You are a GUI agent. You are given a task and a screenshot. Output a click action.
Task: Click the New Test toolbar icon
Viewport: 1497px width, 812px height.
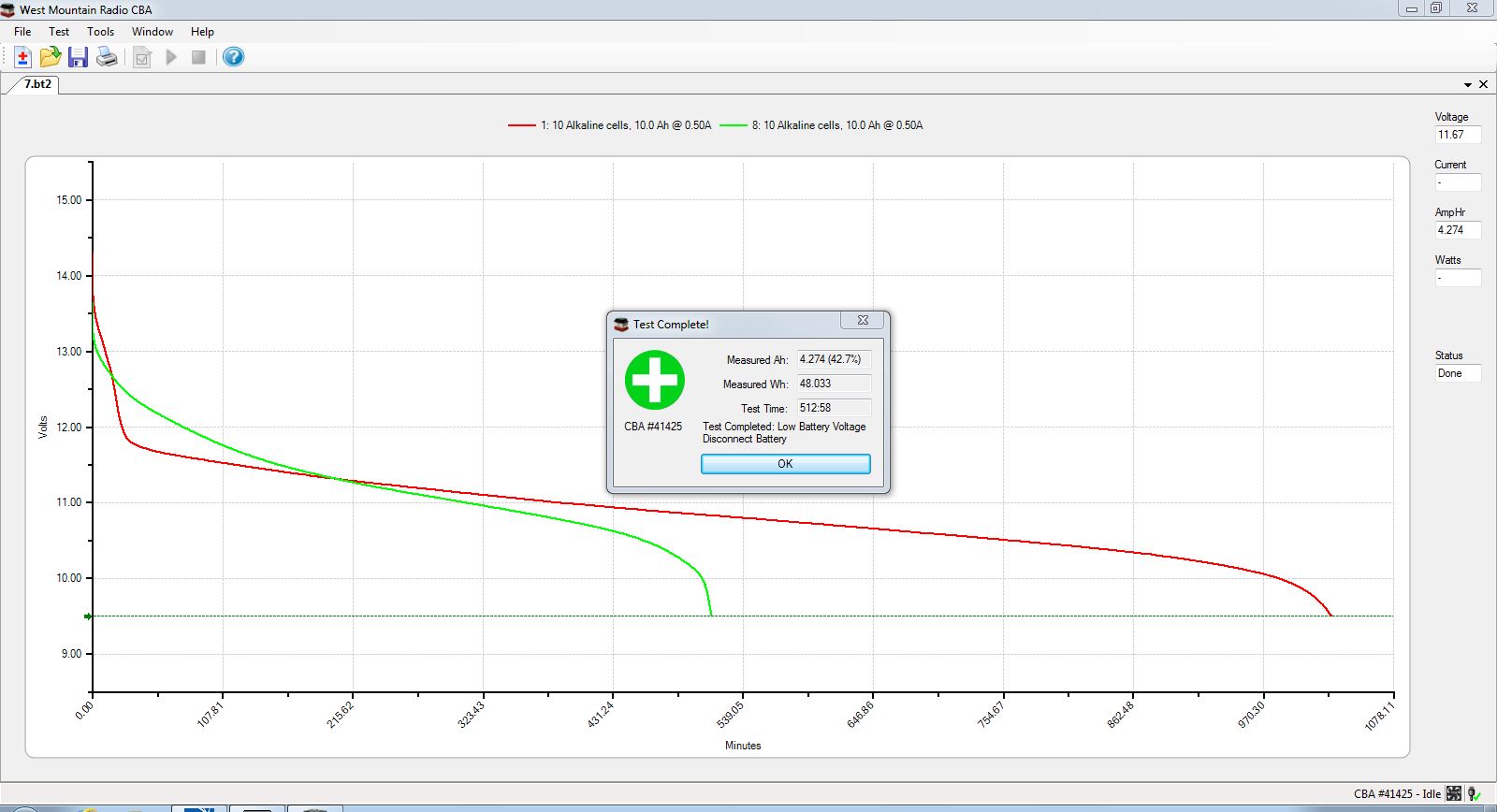click(x=22, y=57)
